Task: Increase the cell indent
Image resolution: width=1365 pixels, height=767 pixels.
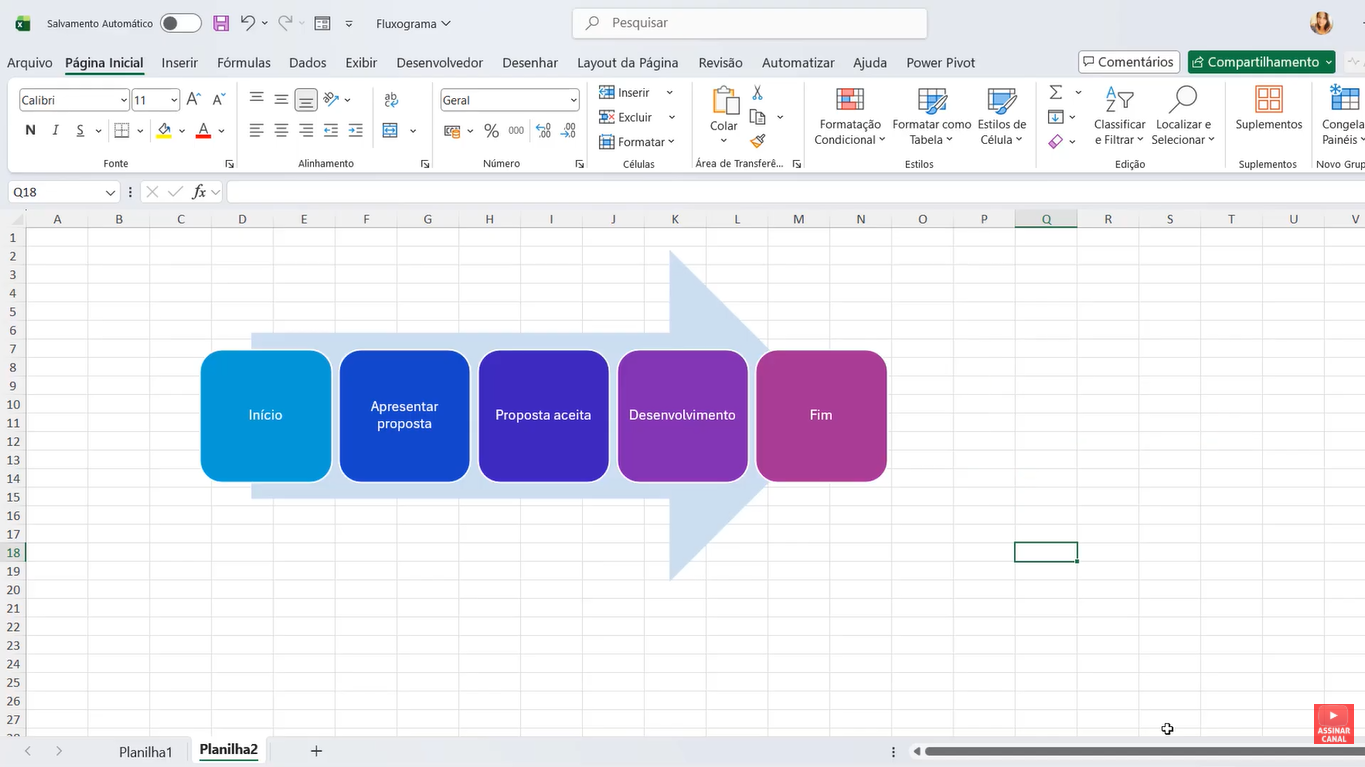Action: click(355, 130)
